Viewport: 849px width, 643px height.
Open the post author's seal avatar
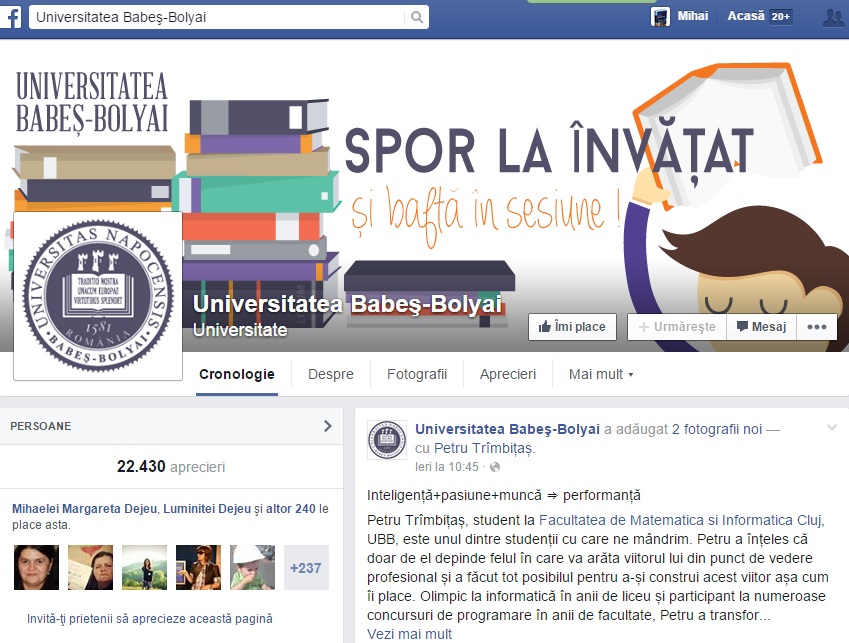[387, 440]
